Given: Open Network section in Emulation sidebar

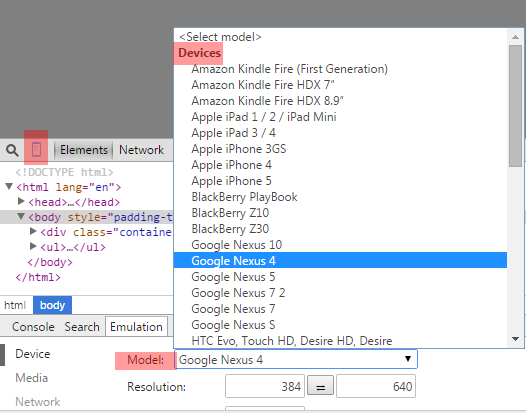Looking at the screenshot, I should (38, 402).
